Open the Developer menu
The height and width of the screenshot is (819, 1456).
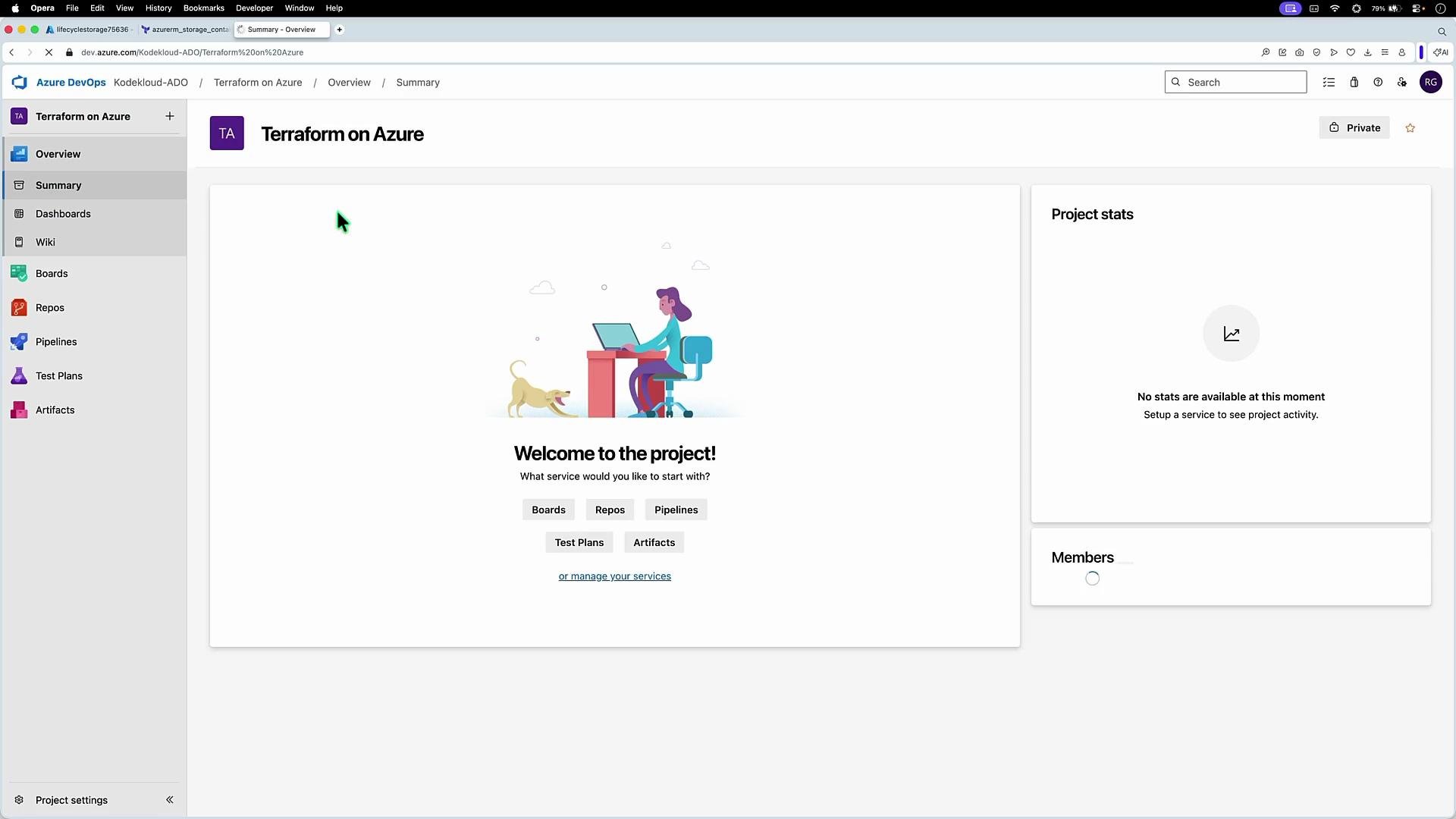pyautogui.click(x=254, y=8)
